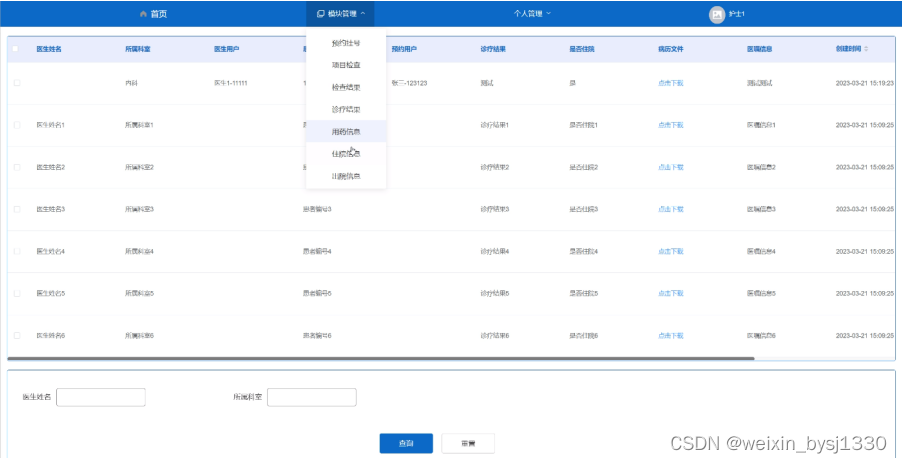Click 点击下载 in the 诊疗结果3 row
The image size is (902, 463).
(x=671, y=209)
